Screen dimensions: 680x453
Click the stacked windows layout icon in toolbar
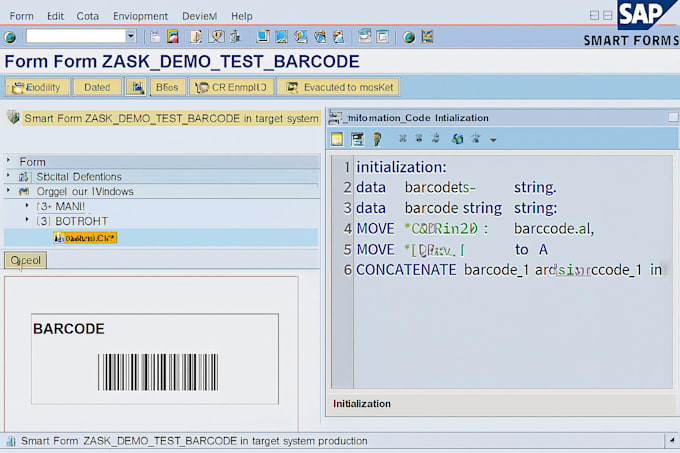point(365,36)
